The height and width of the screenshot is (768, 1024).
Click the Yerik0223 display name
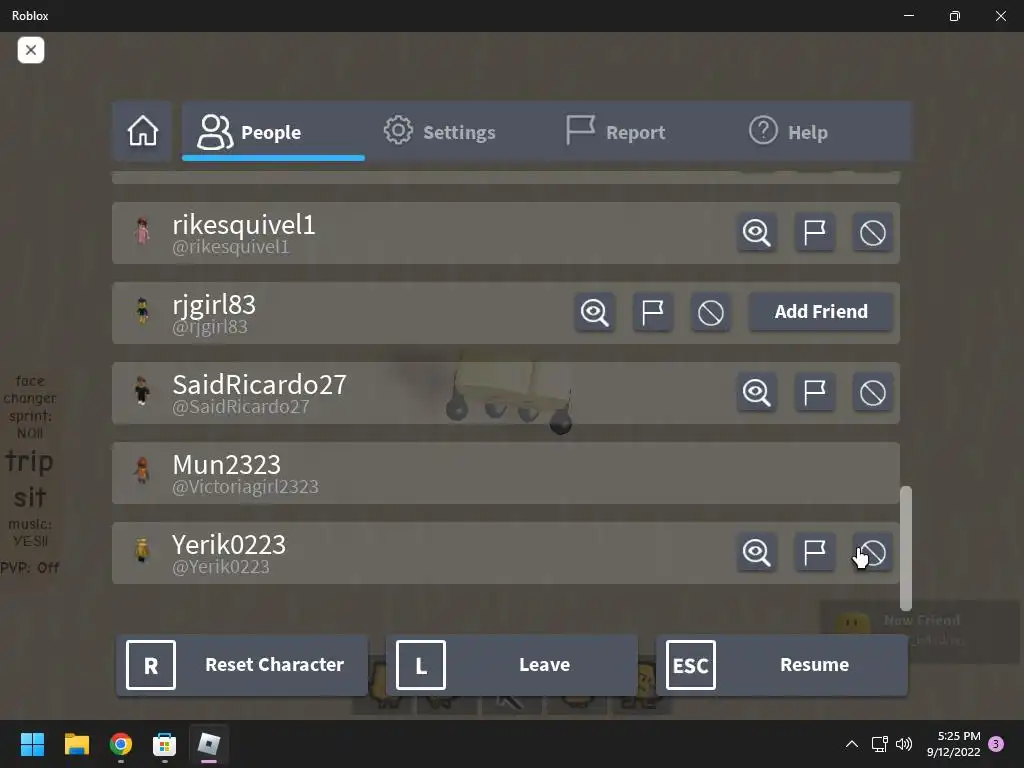click(x=229, y=545)
